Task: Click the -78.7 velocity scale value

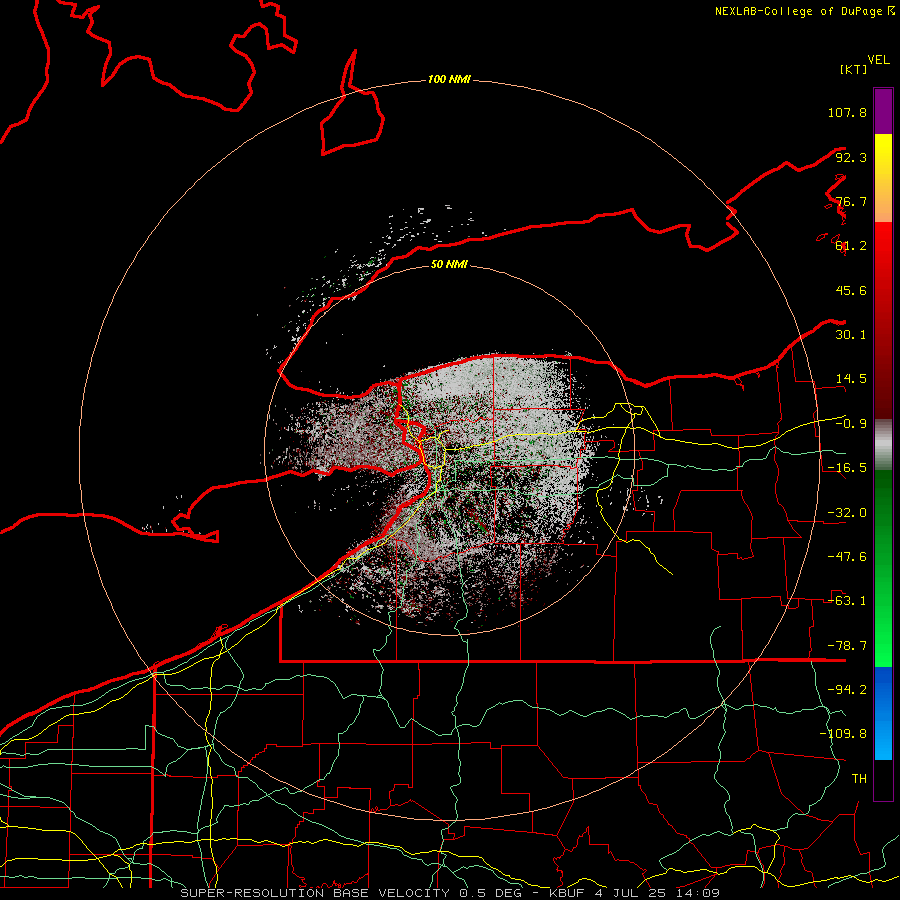Action: pyautogui.click(x=847, y=646)
